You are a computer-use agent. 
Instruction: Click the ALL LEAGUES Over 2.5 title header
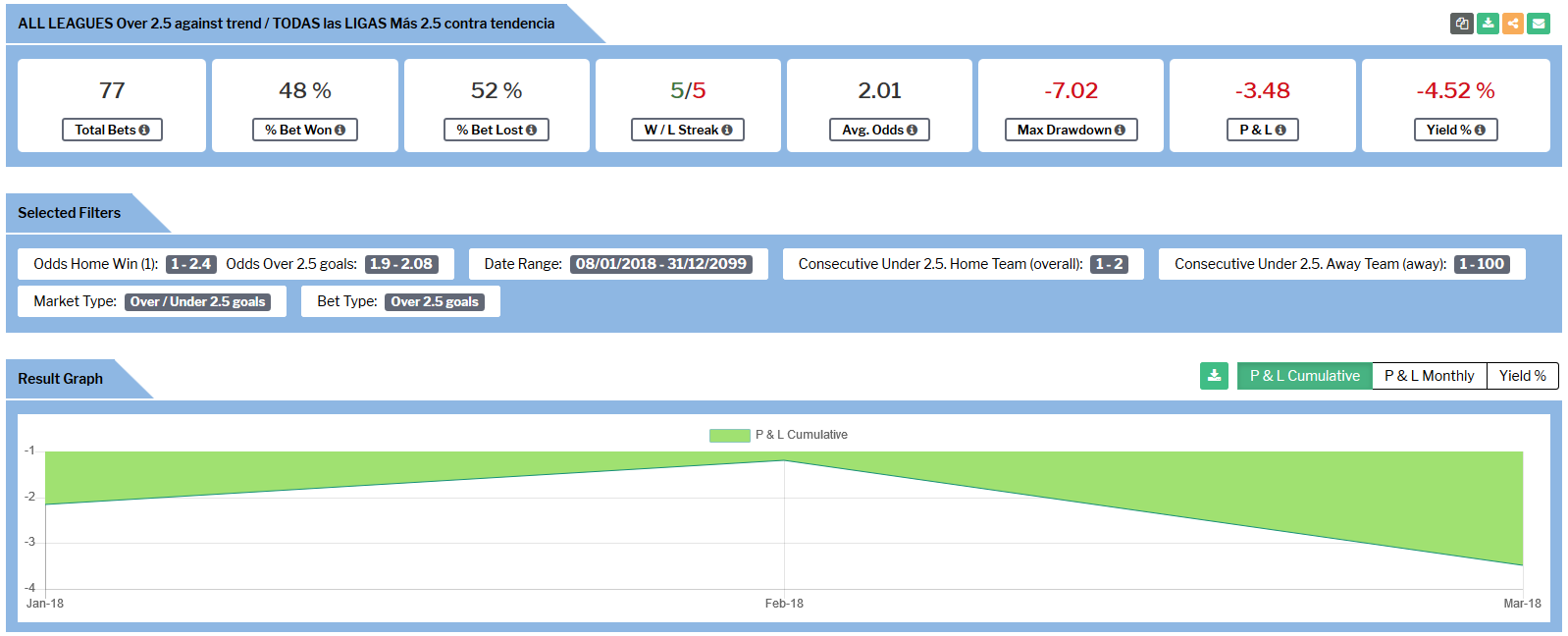click(287, 24)
